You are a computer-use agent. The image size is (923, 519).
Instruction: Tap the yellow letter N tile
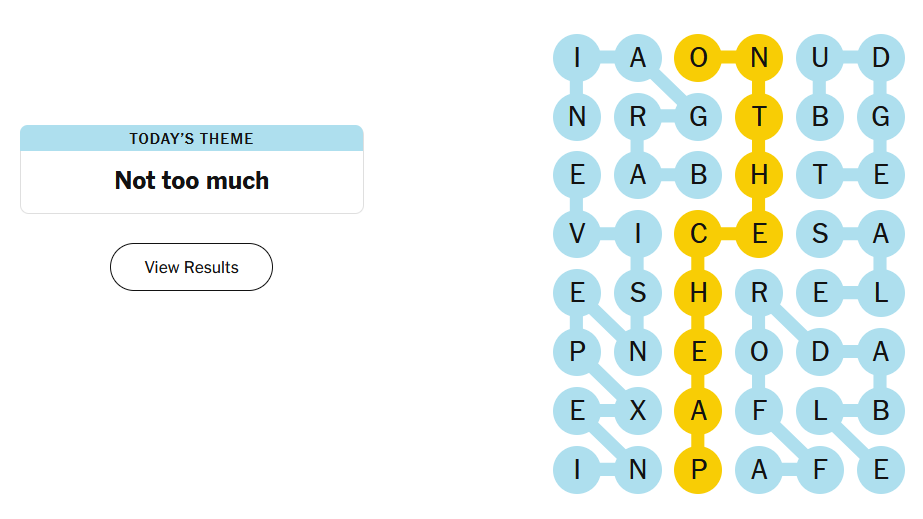click(x=759, y=58)
